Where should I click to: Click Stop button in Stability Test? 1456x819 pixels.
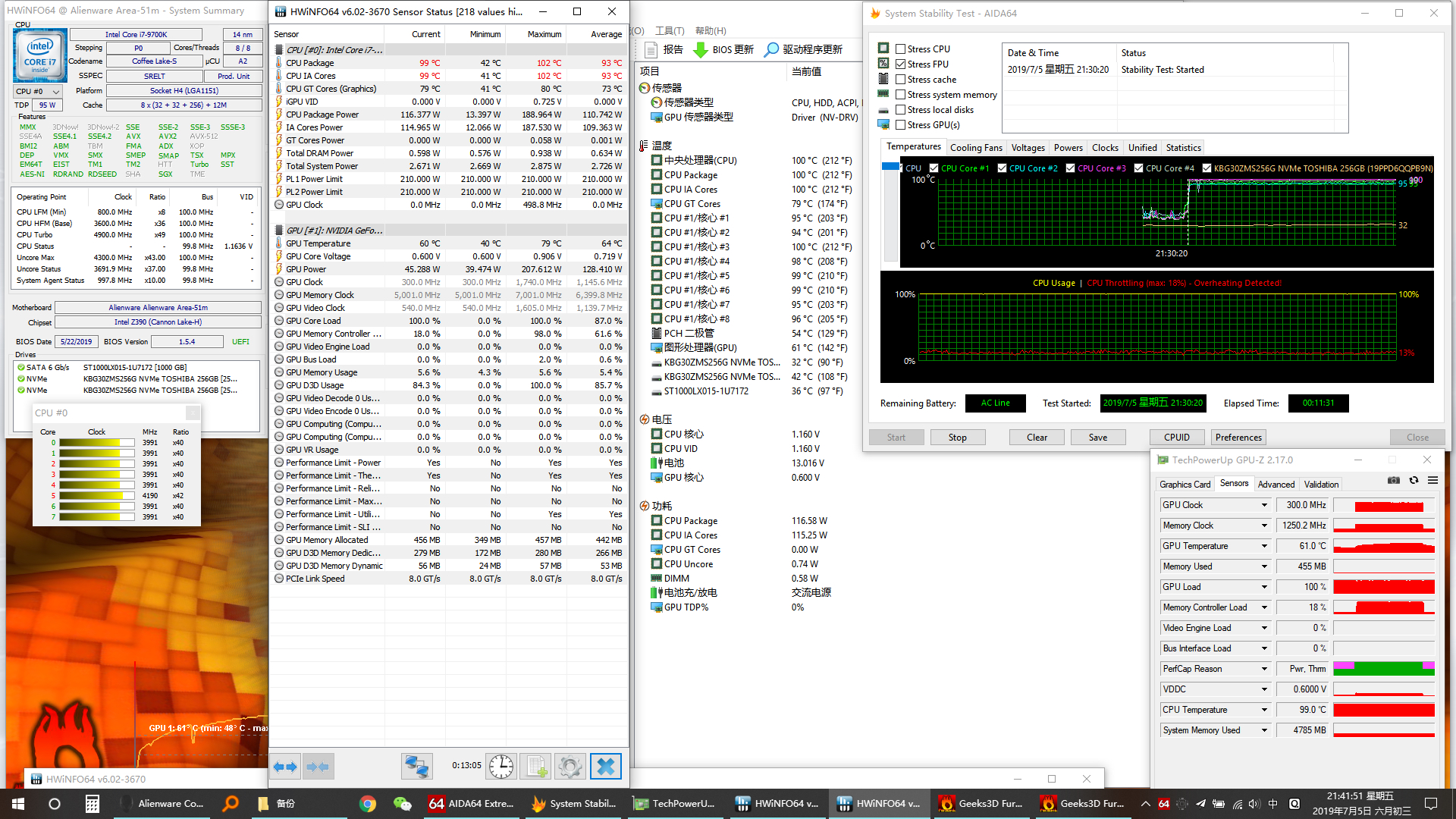pyautogui.click(x=957, y=438)
